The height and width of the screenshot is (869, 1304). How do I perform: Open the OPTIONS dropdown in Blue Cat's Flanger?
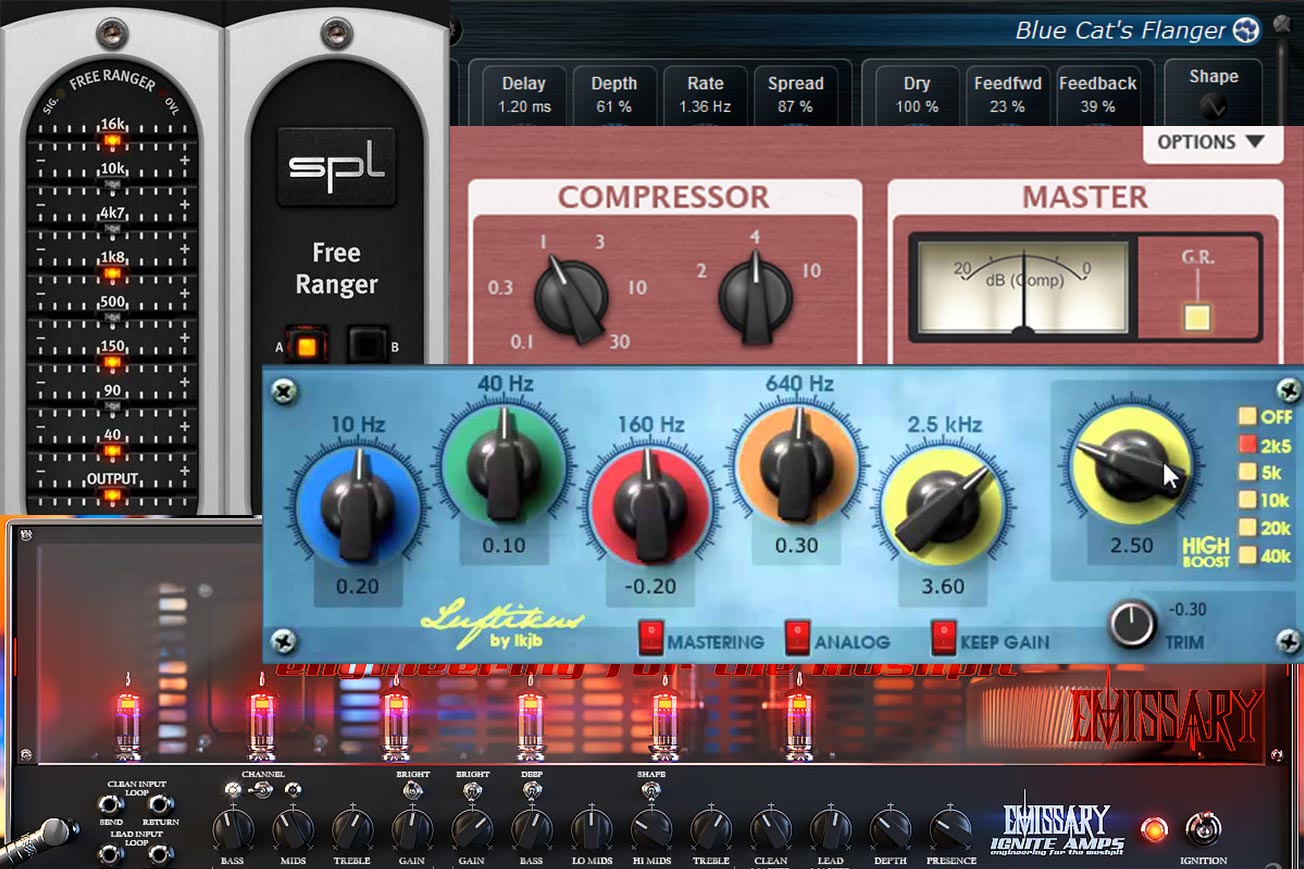(x=1212, y=142)
